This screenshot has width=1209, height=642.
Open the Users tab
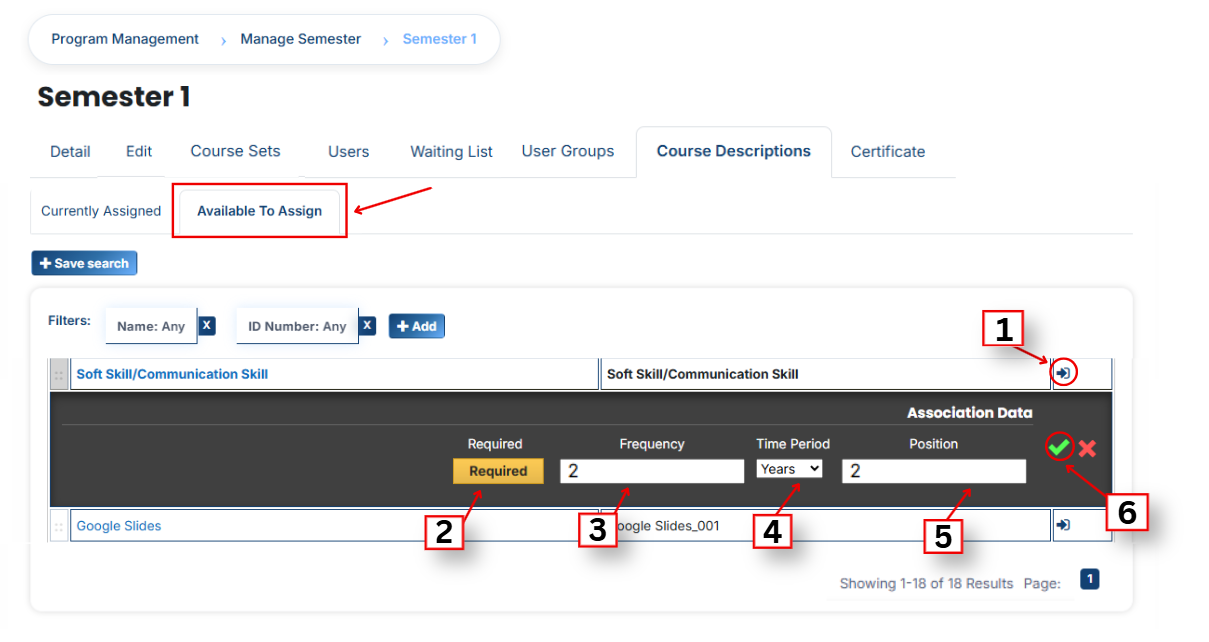tap(349, 152)
